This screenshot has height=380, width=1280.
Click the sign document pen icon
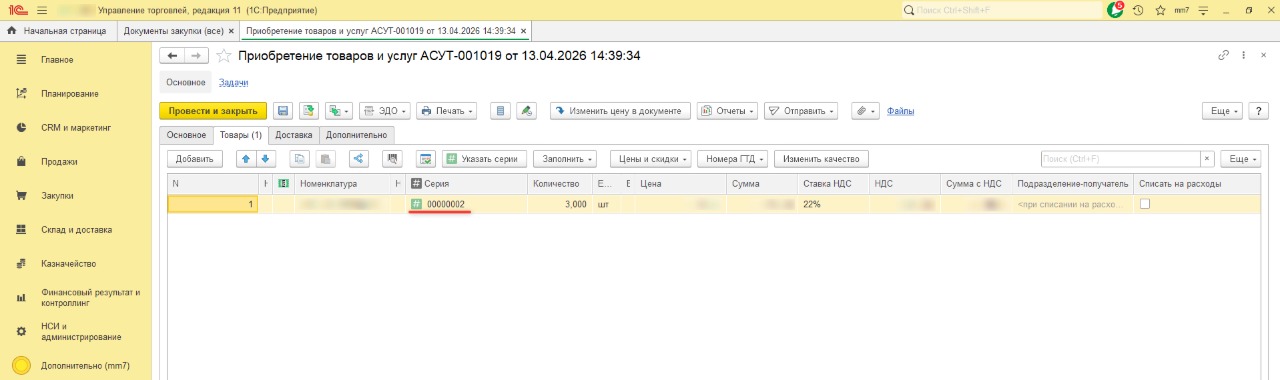point(528,111)
